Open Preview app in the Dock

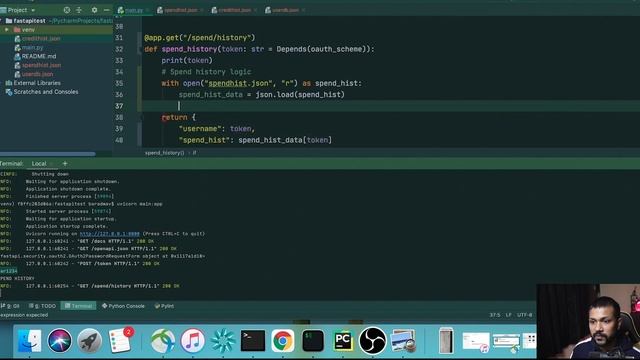pos(403,340)
